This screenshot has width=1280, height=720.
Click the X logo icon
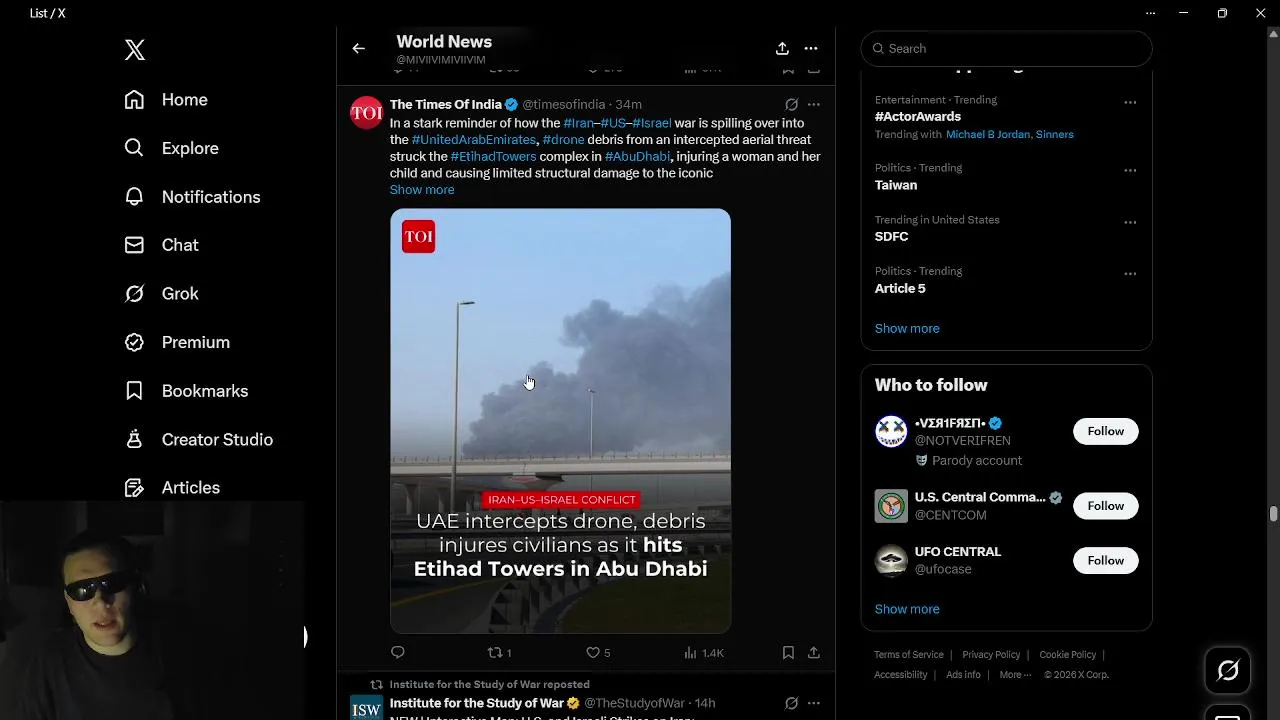(x=135, y=50)
